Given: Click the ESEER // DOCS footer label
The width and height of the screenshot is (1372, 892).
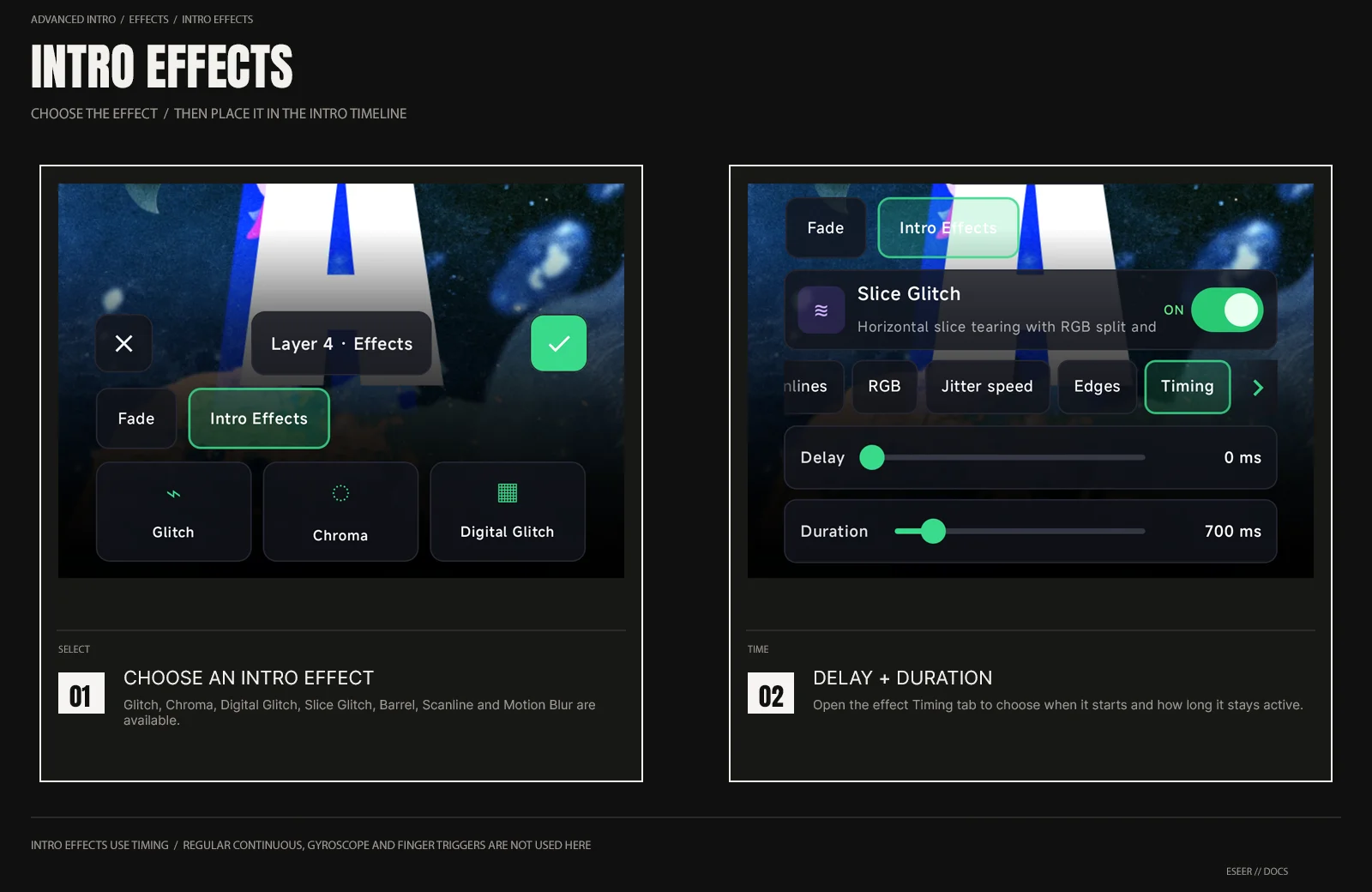Looking at the screenshot, I should tap(1257, 871).
